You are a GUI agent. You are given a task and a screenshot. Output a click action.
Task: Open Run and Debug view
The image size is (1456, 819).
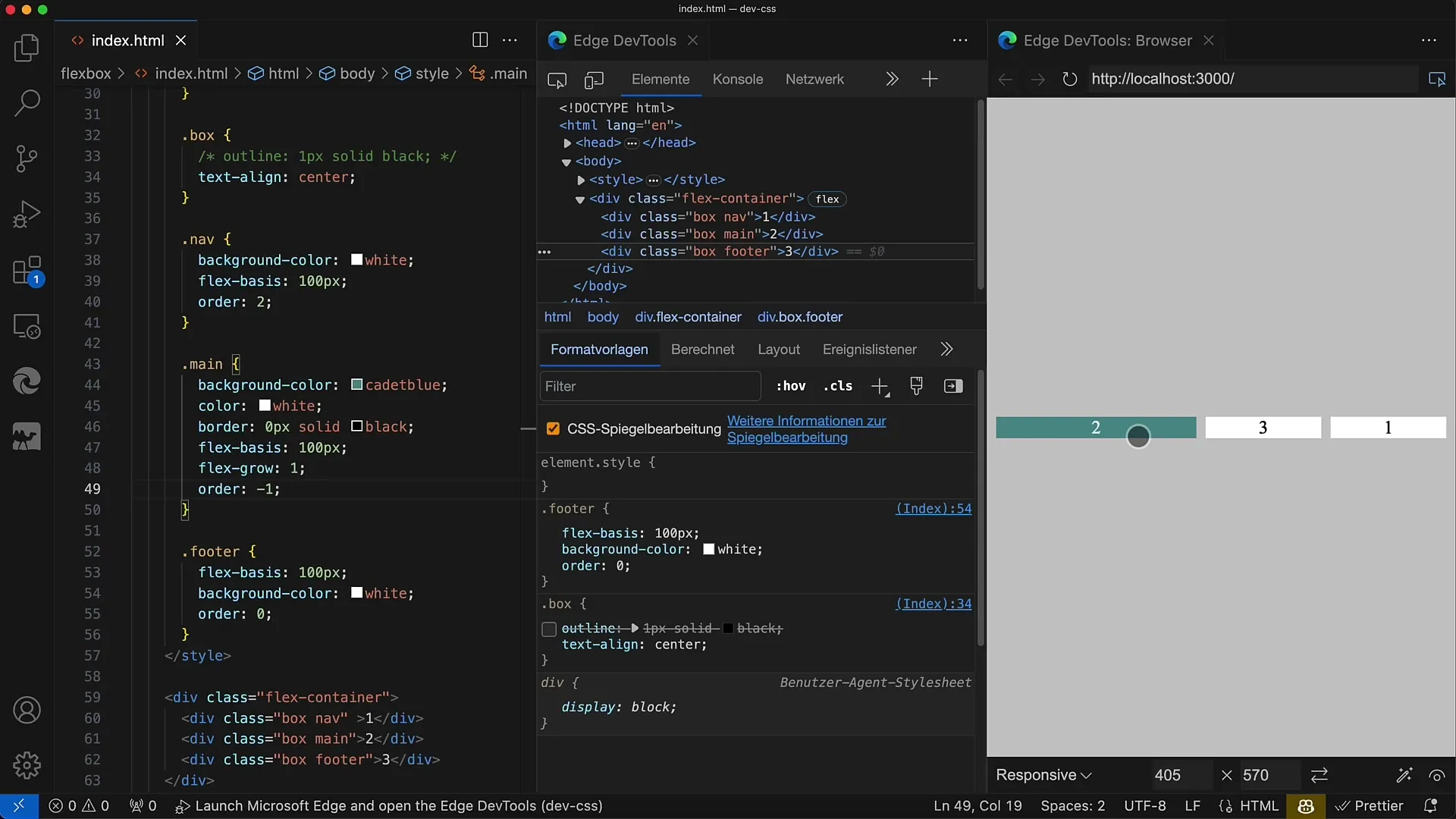(27, 214)
